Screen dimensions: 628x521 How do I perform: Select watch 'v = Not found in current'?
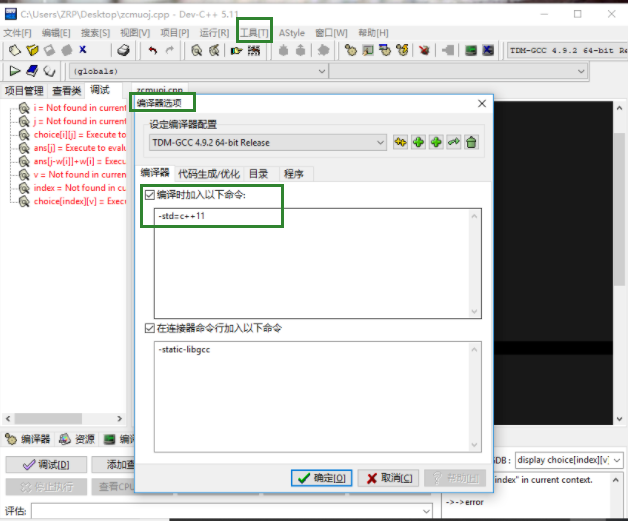80,175
